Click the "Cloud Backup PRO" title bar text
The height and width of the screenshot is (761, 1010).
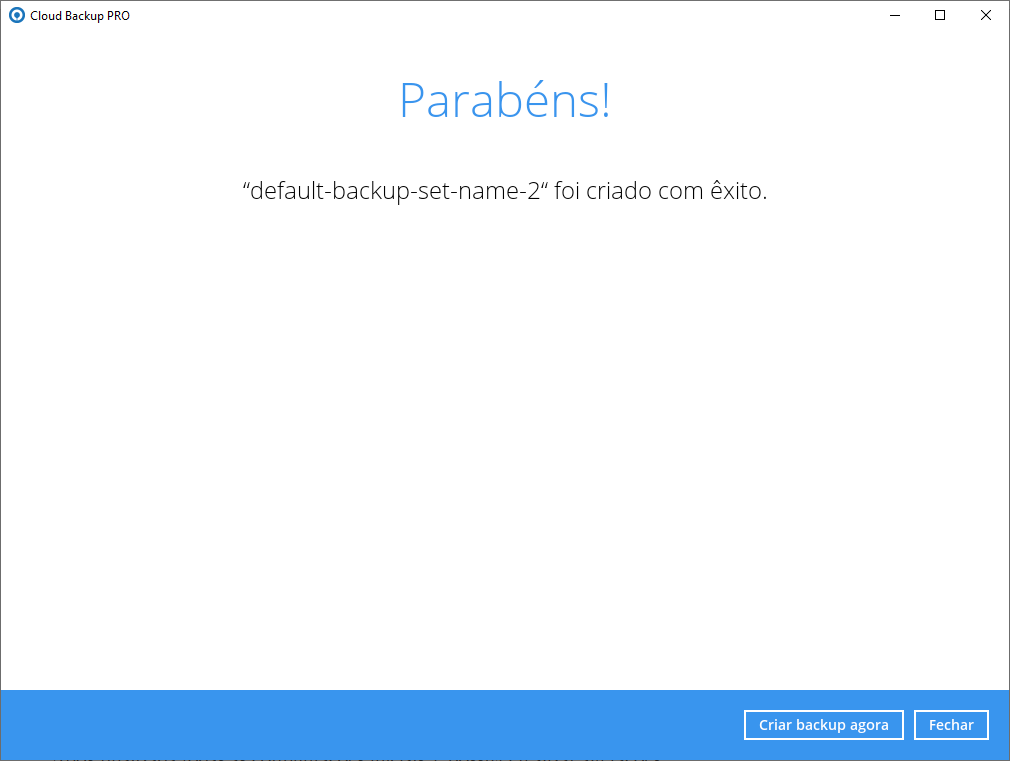(80, 16)
